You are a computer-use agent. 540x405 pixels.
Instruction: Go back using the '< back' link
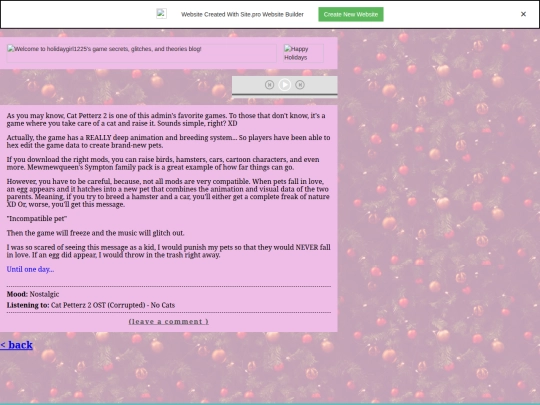[16, 345]
